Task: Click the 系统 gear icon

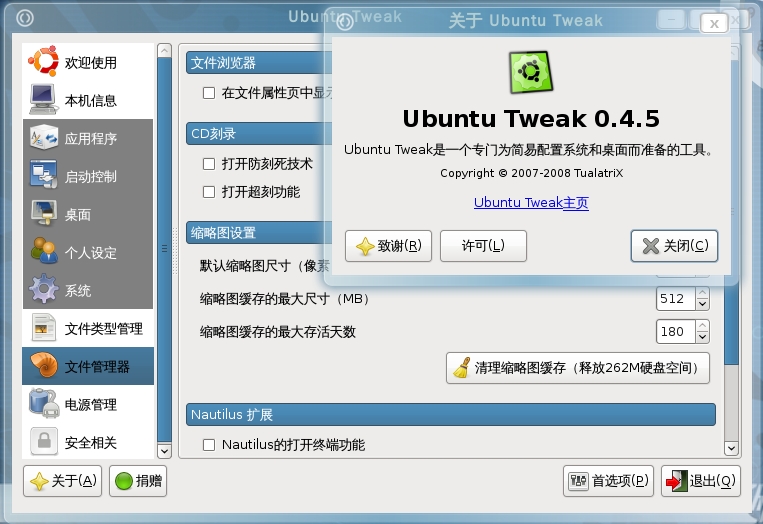Action: tap(43, 289)
